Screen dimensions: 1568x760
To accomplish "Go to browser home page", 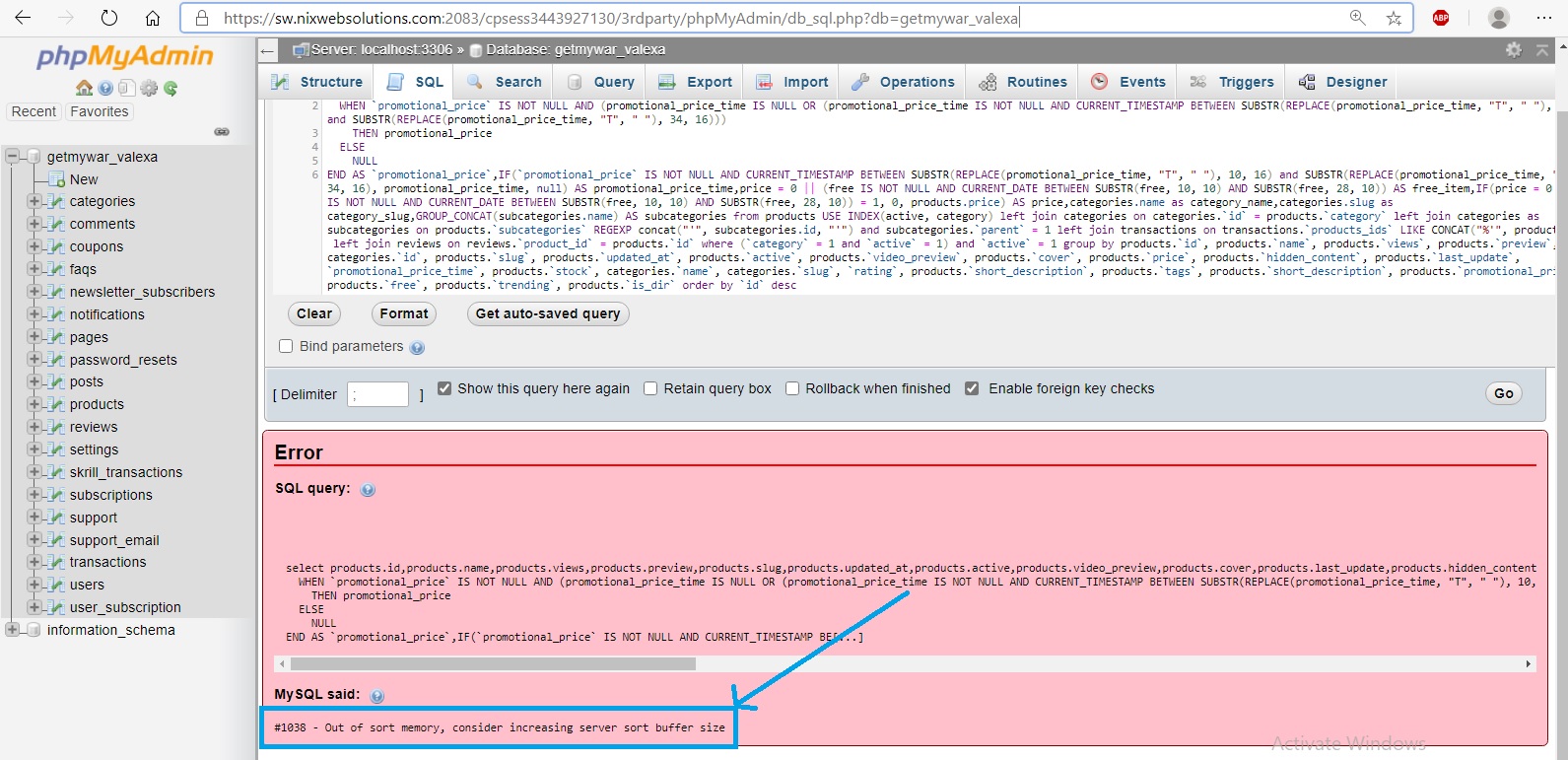I will pyautogui.click(x=153, y=18).
